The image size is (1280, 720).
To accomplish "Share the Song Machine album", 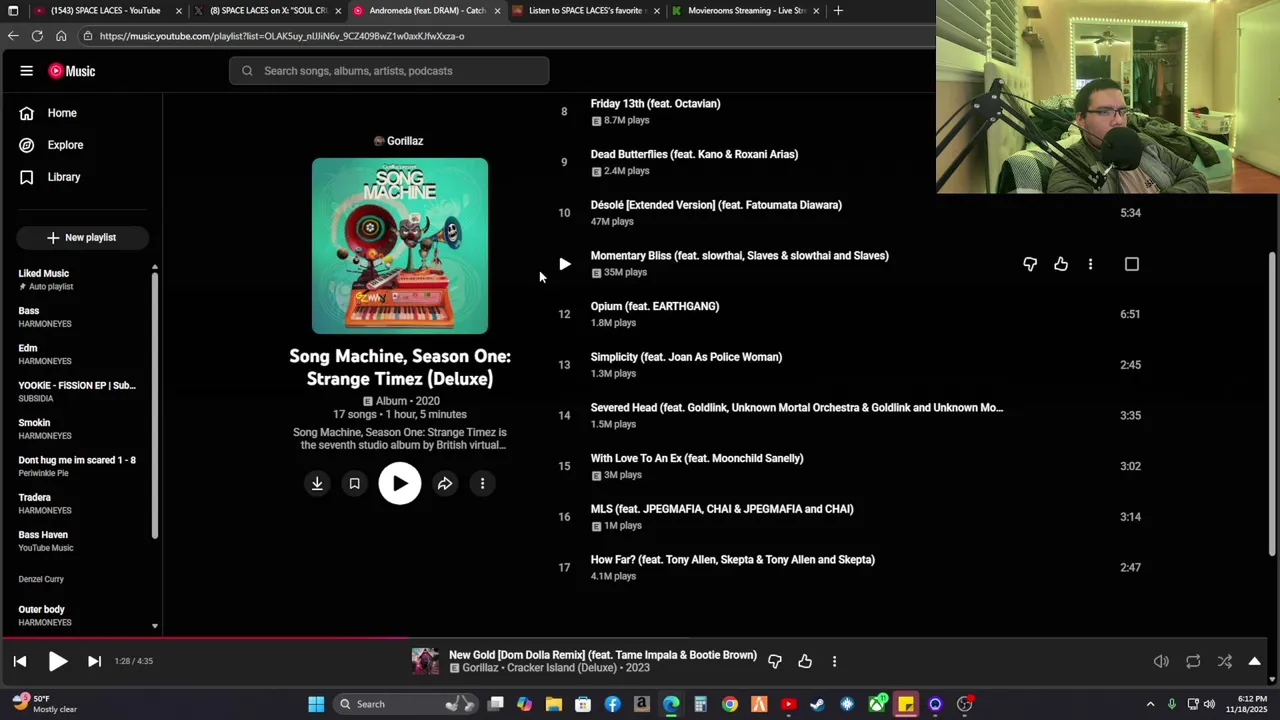I will pyautogui.click(x=445, y=484).
